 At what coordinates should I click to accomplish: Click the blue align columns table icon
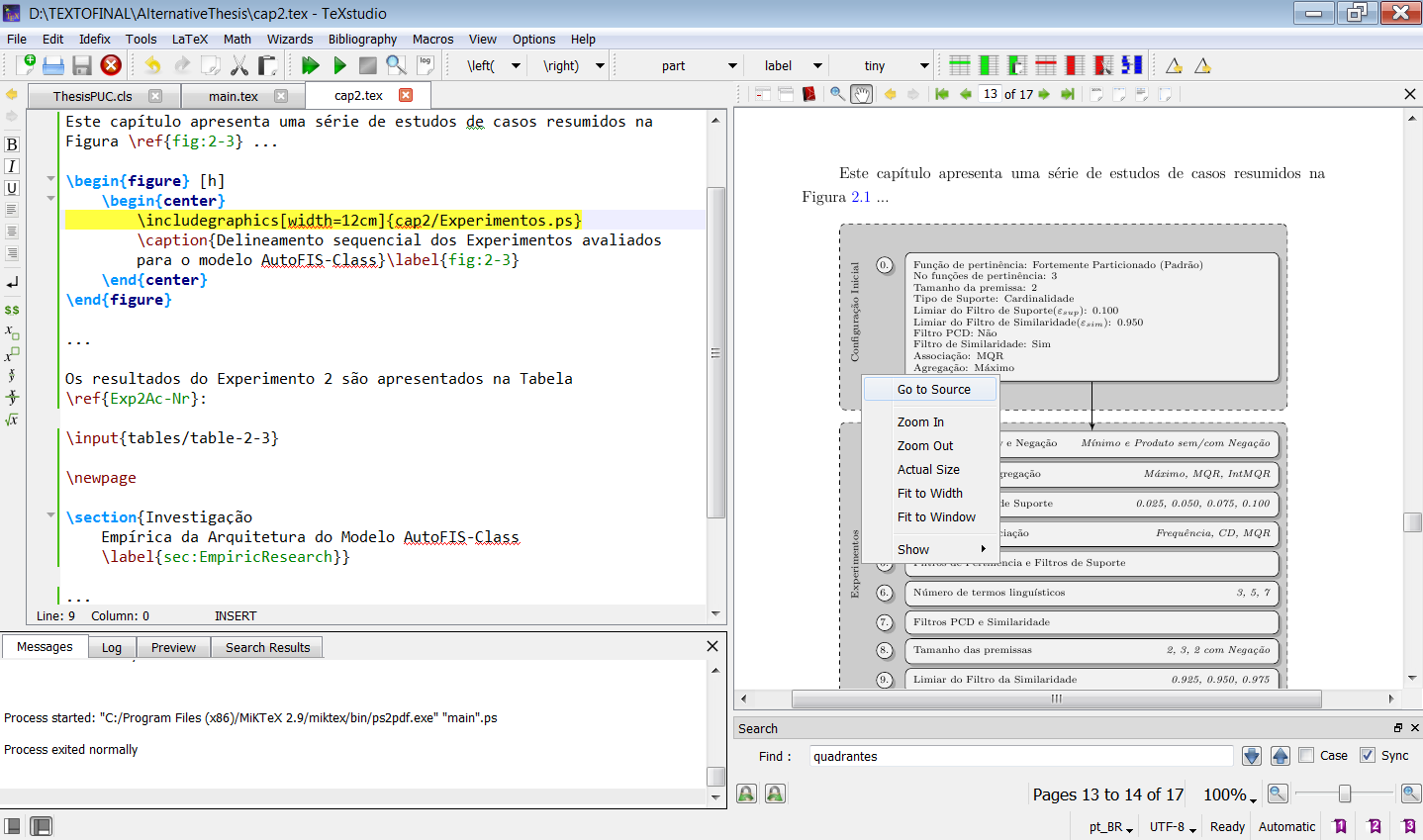coord(1131,65)
